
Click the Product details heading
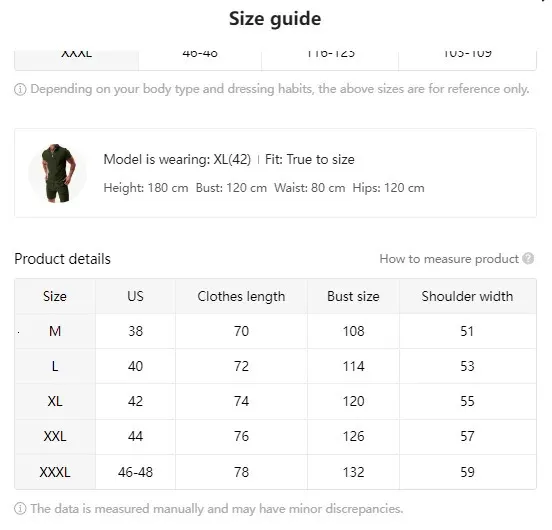[x=62, y=259]
